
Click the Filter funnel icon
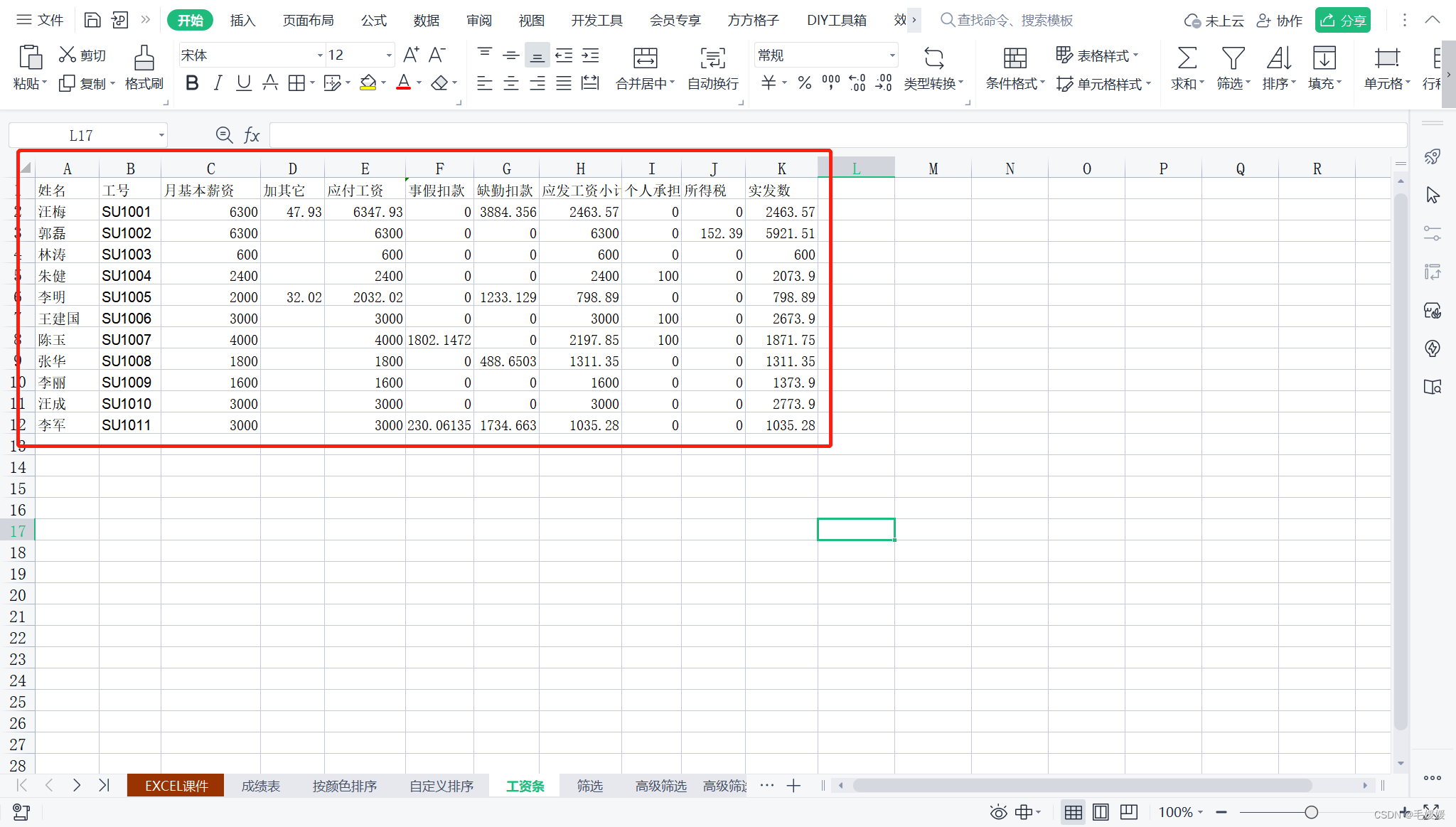pos(1233,58)
